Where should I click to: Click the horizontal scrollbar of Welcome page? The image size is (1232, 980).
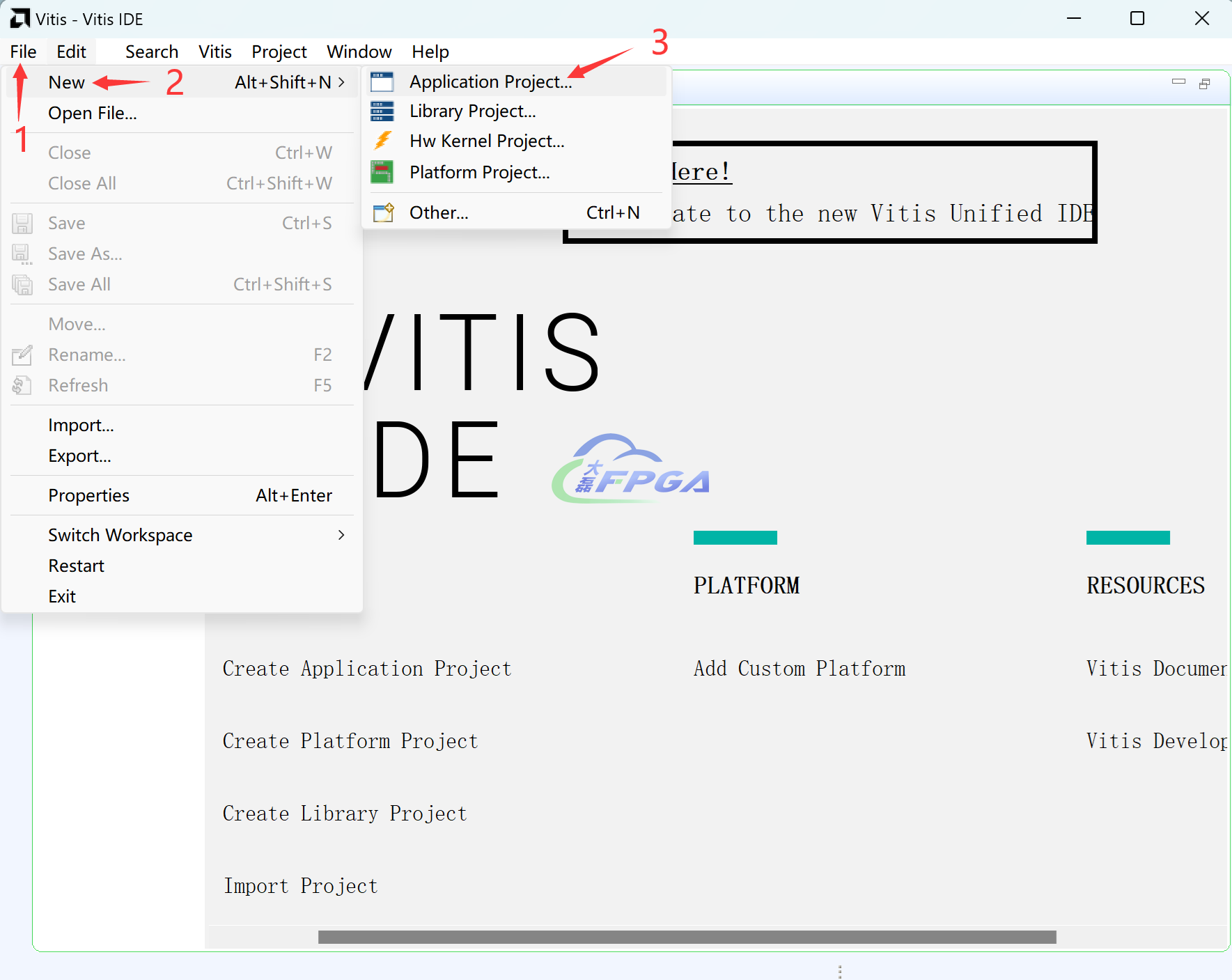[687, 937]
